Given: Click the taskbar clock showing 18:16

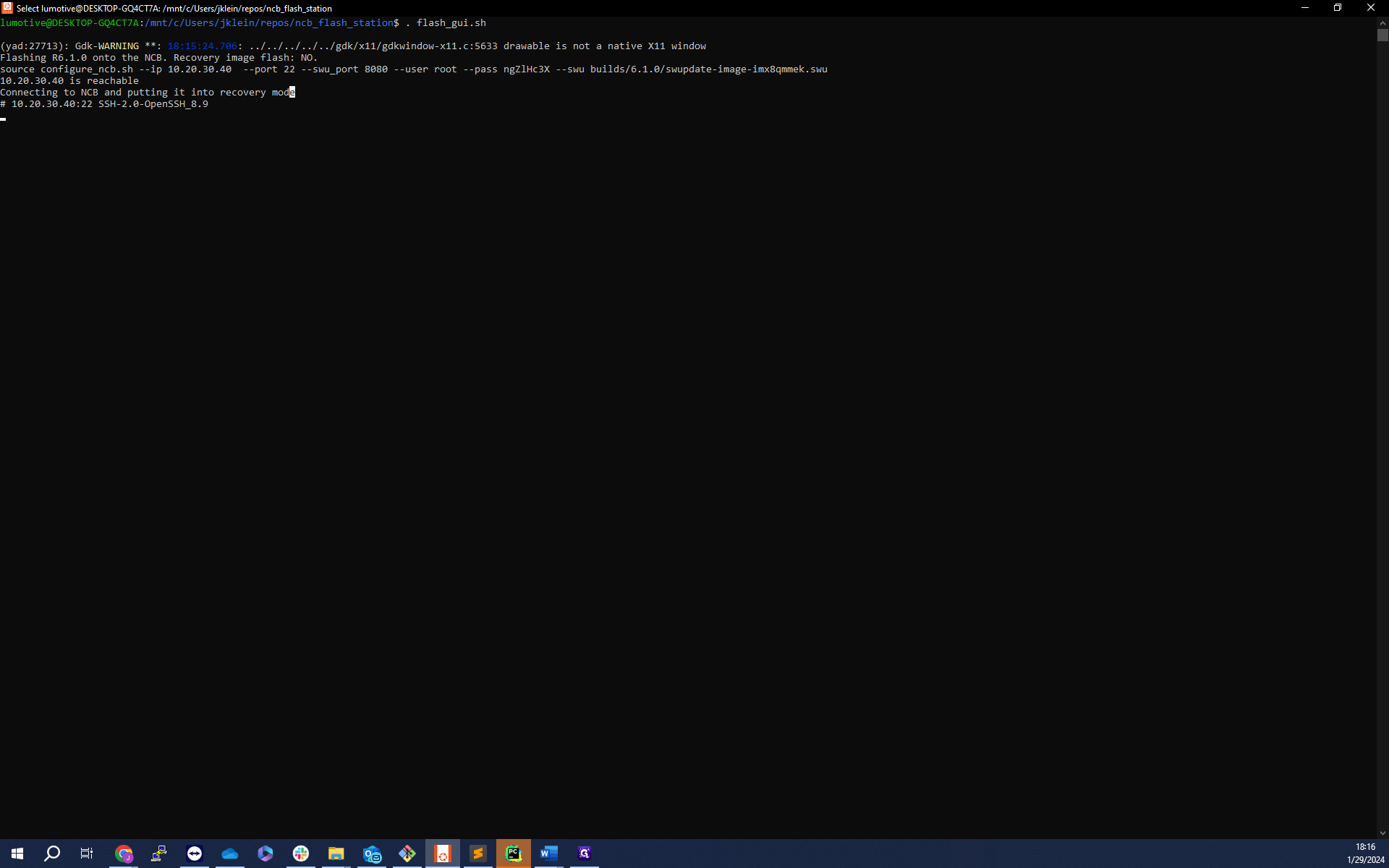Looking at the screenshot, I should (1365, 854).
